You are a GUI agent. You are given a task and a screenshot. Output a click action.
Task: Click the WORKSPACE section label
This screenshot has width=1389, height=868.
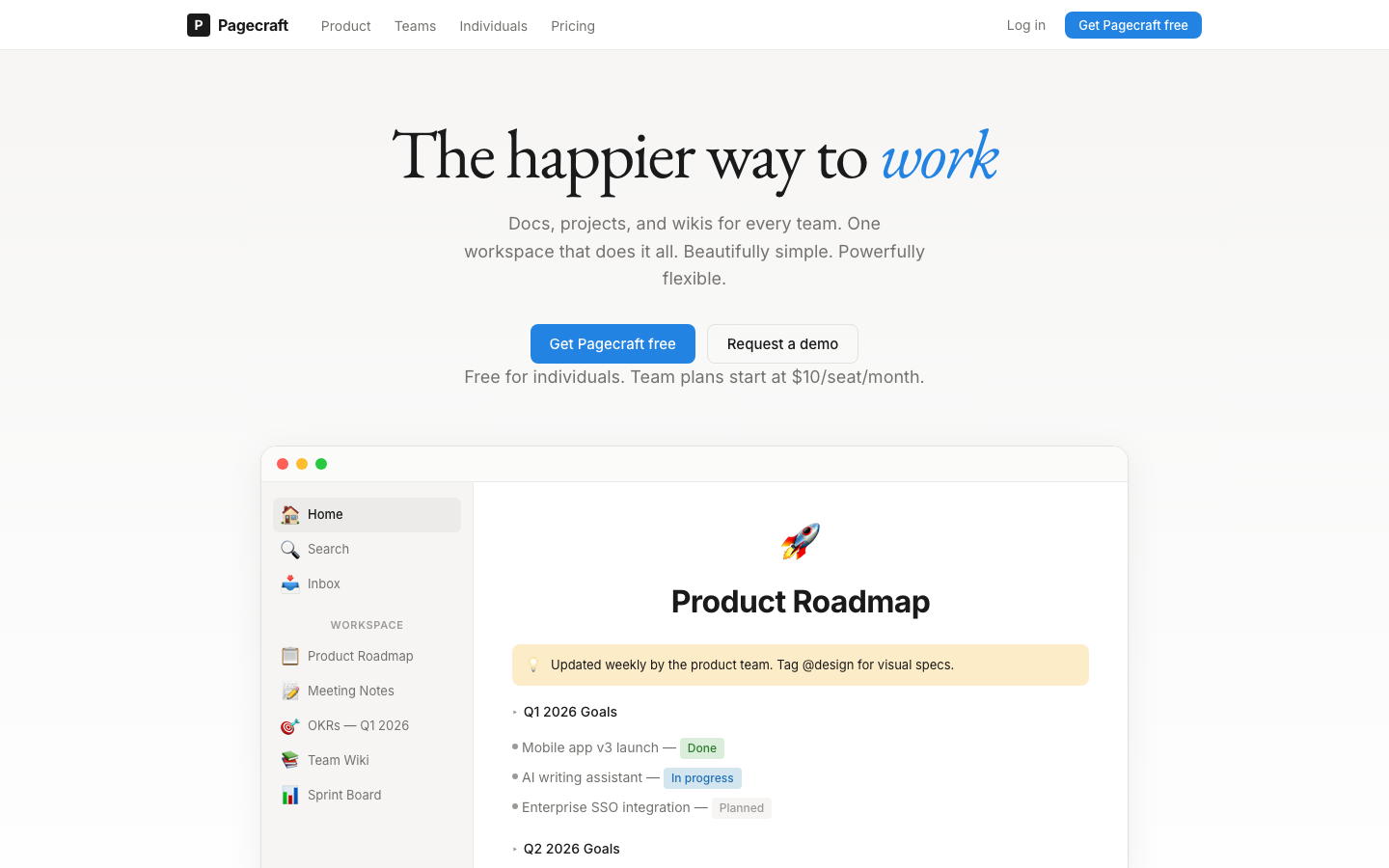point(367,626)
